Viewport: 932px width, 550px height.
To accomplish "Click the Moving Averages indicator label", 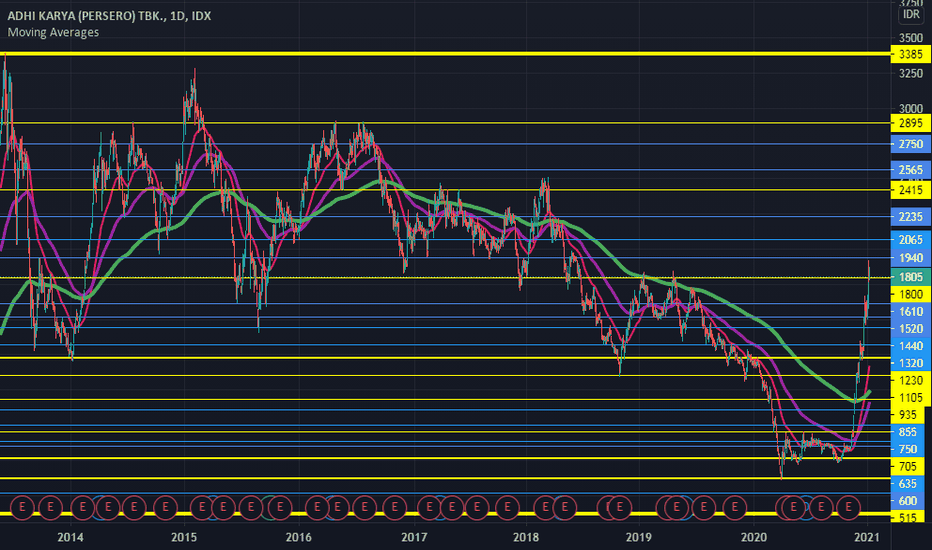I will pos(53,32).
